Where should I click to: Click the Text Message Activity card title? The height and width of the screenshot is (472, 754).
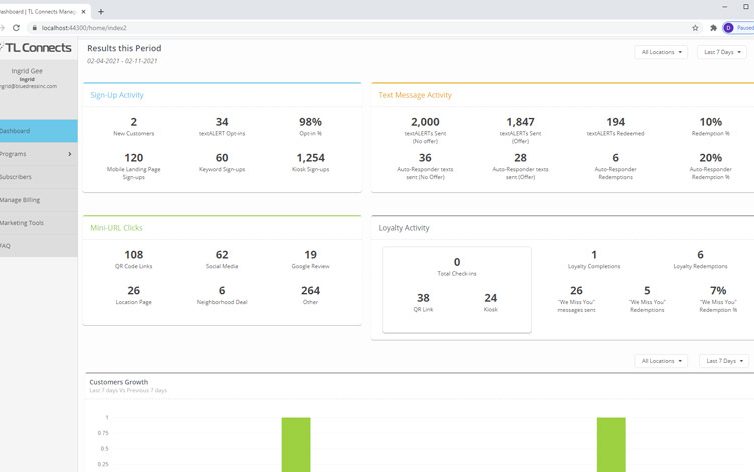[x=415, y=95]
